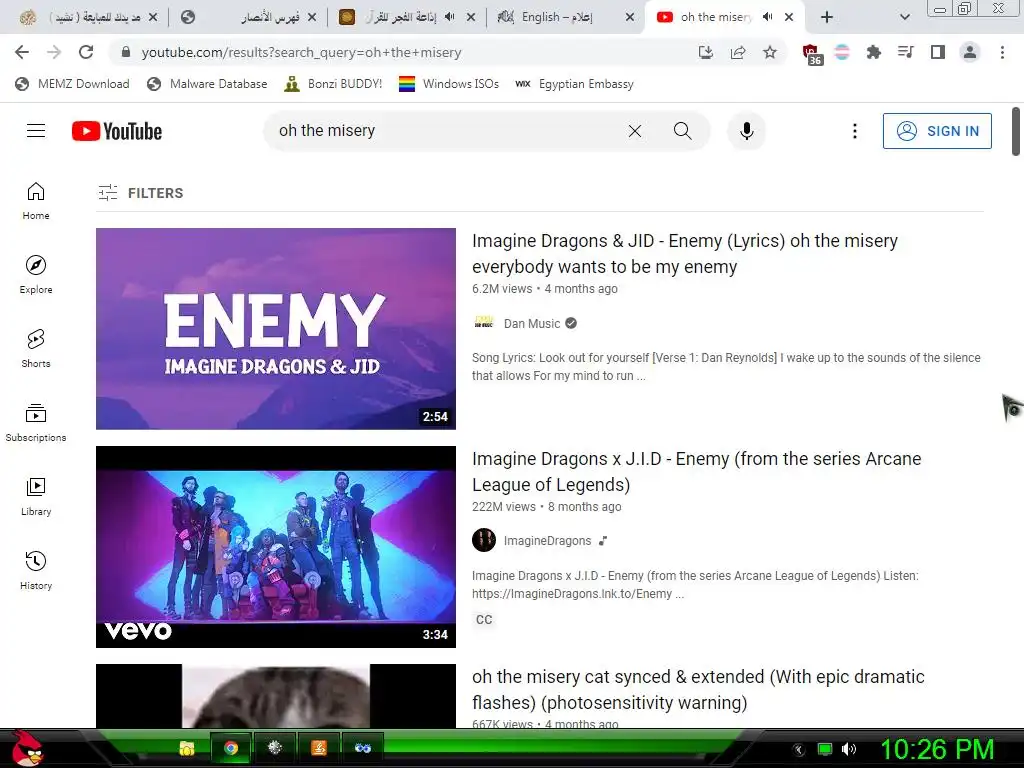
Task: Open Subscriptions in sidebar
Action: pyautogui.click(x=36, y=423)
